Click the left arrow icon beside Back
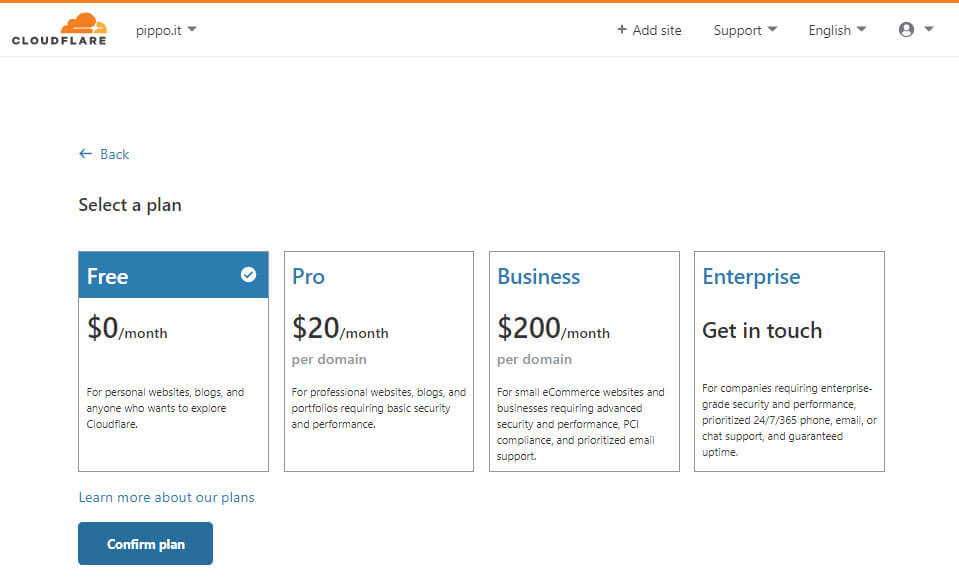Viewport: 959px width, 582px height. pos(86,153)
